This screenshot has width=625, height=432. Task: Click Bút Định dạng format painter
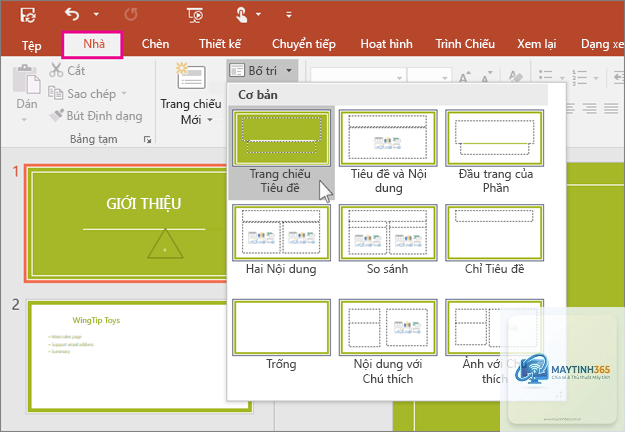(96, 116)
